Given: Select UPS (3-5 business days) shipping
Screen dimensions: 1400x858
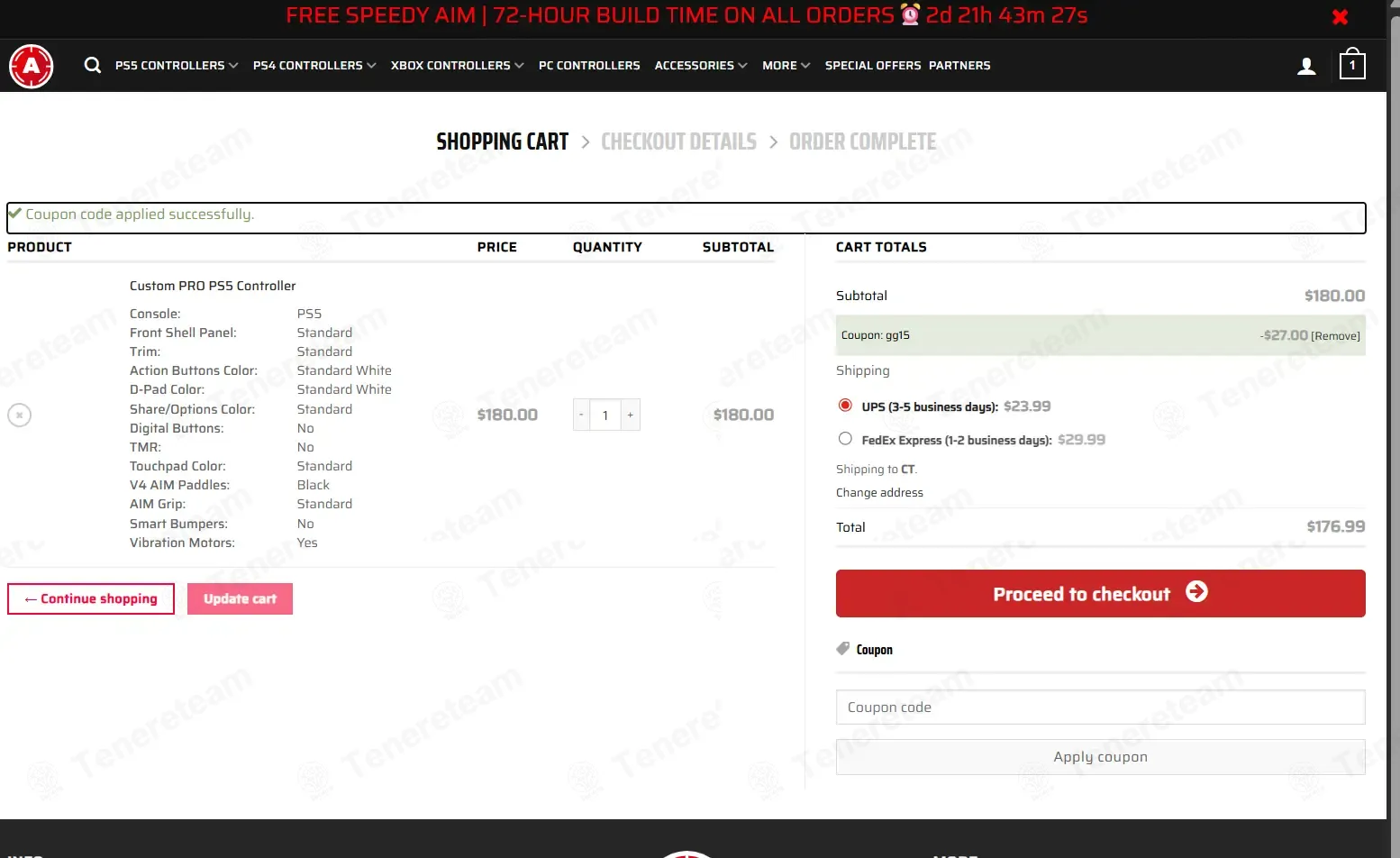Looking at the screenshot, I should tap(845, 406).
